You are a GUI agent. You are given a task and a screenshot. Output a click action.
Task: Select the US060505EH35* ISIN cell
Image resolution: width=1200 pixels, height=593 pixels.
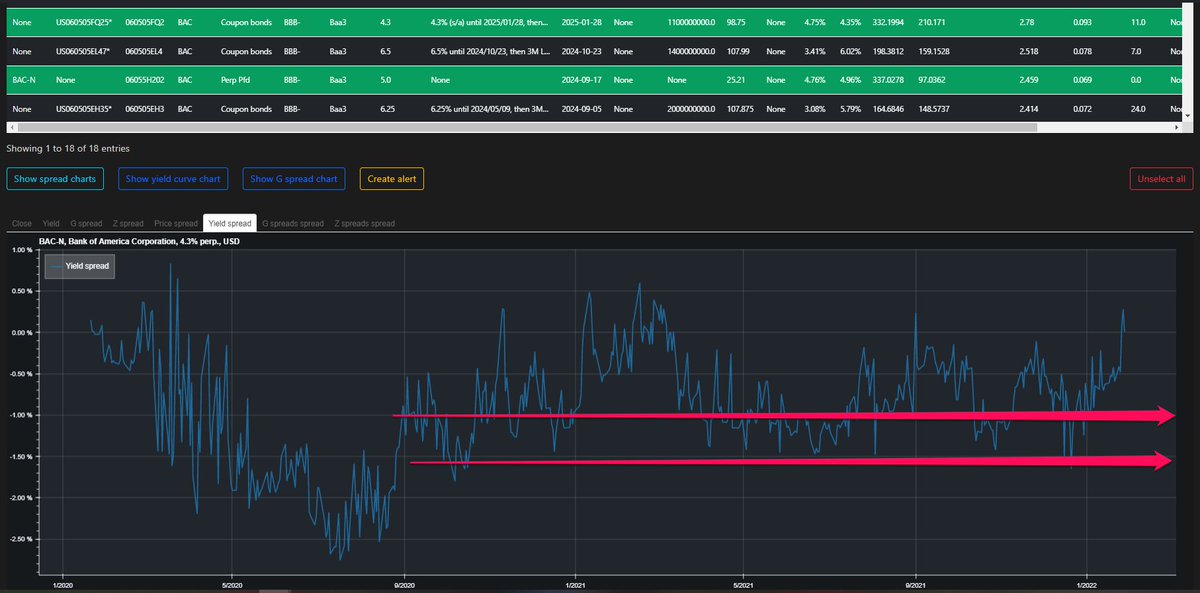point(83,107)
